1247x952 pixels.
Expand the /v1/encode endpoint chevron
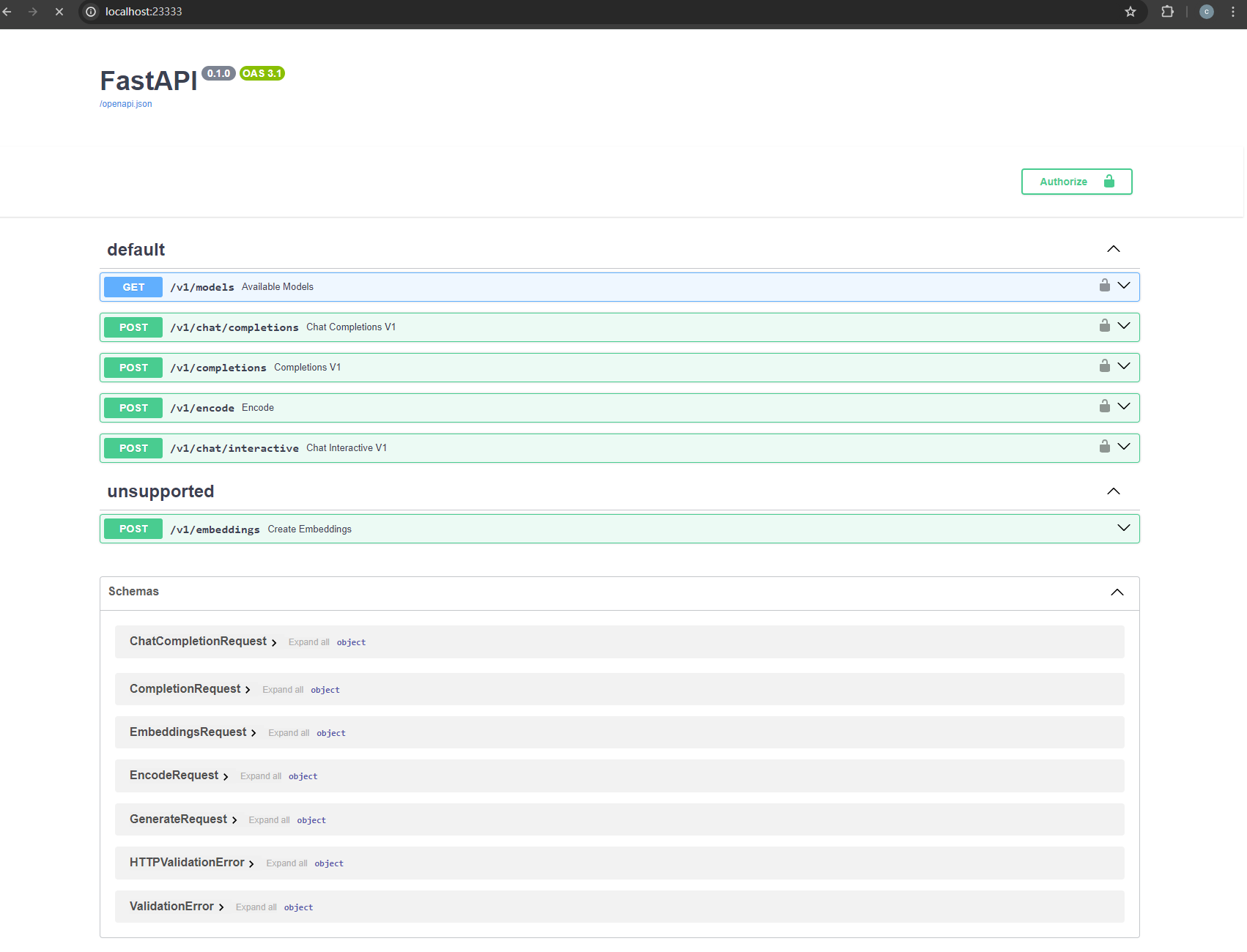[1124, 406]
